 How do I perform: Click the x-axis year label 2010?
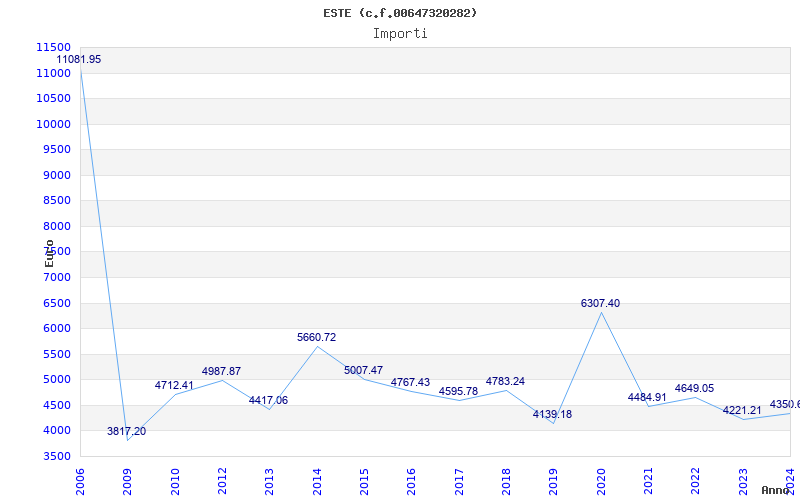pos(175,482)
